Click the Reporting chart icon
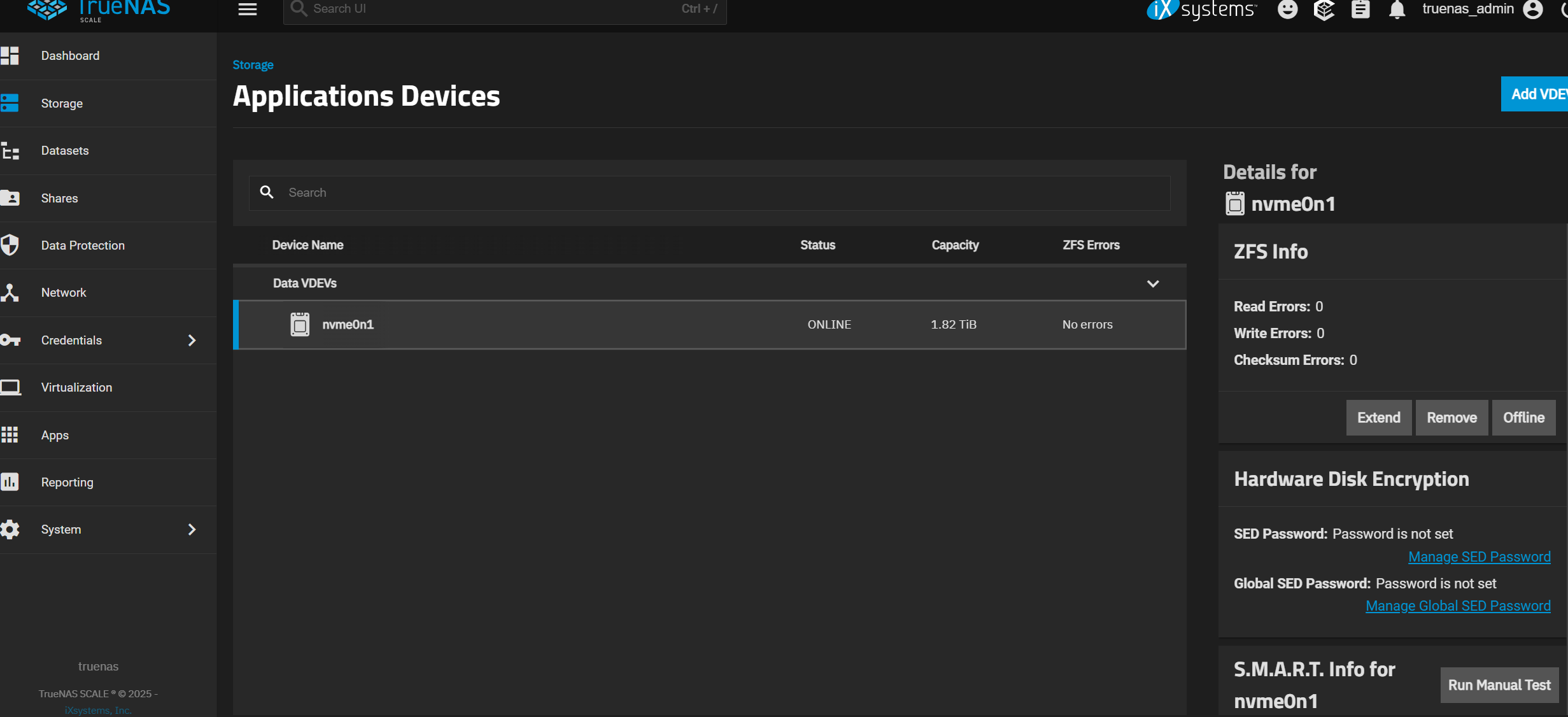The height and width of the screenshot is (717, 1568). tap(10, 482)
